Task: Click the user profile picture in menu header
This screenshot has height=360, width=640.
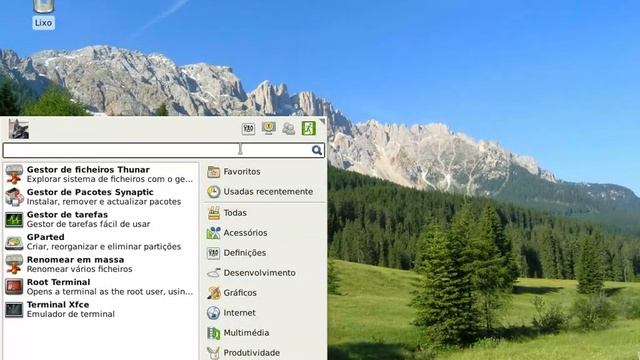Action: pos(19,129)
